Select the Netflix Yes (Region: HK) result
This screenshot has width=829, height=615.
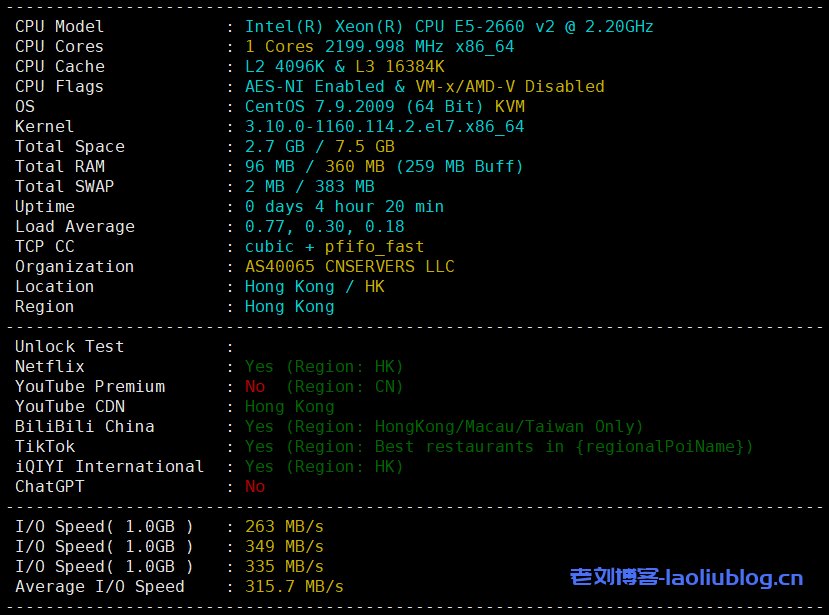324,367
